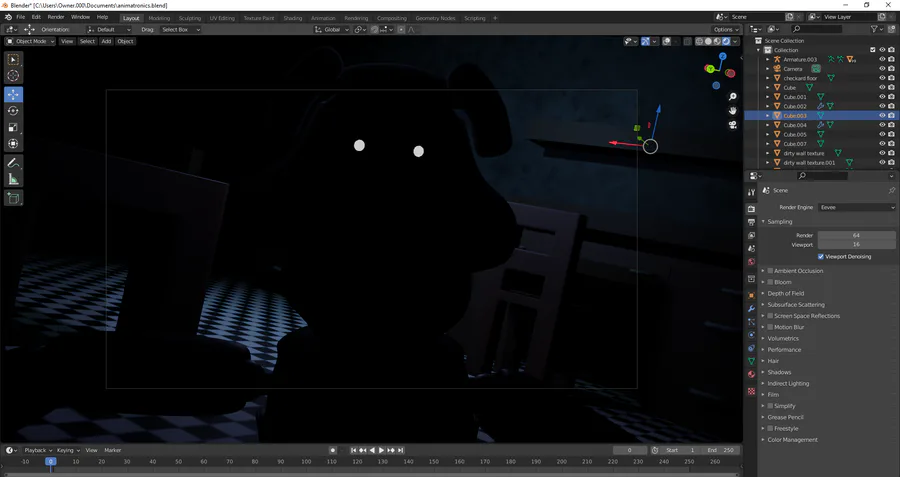
Task: Open the viewport View menu button
Action: [67, 41]
